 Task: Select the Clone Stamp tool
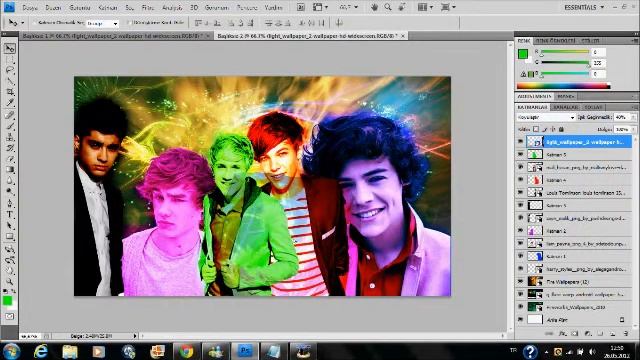coord(10,137)
